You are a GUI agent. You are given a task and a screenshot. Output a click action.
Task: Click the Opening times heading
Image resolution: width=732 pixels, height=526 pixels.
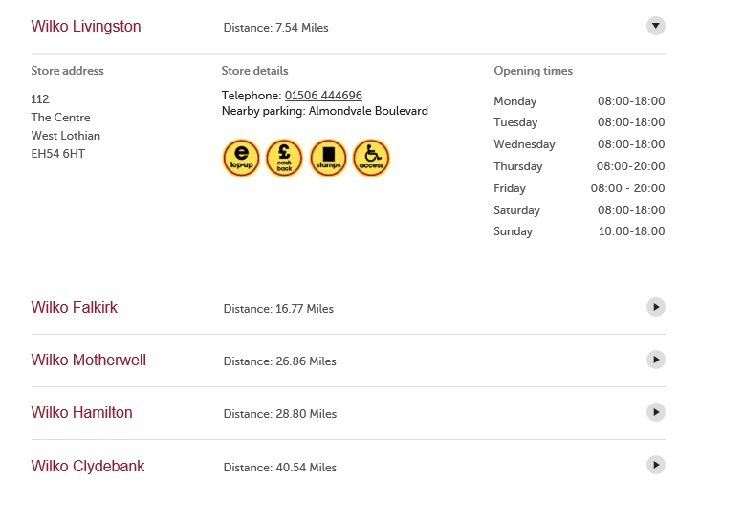(x=533, y=71)
